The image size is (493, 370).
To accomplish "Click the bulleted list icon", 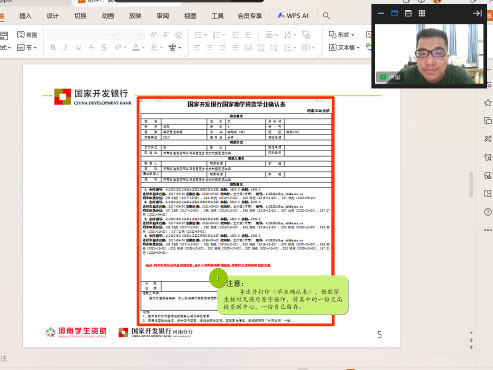I will [198, 35].
